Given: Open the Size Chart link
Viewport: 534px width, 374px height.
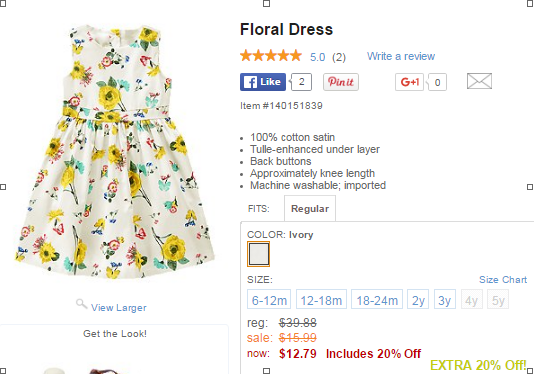Looking at the screenshot, I should point(503,280).
